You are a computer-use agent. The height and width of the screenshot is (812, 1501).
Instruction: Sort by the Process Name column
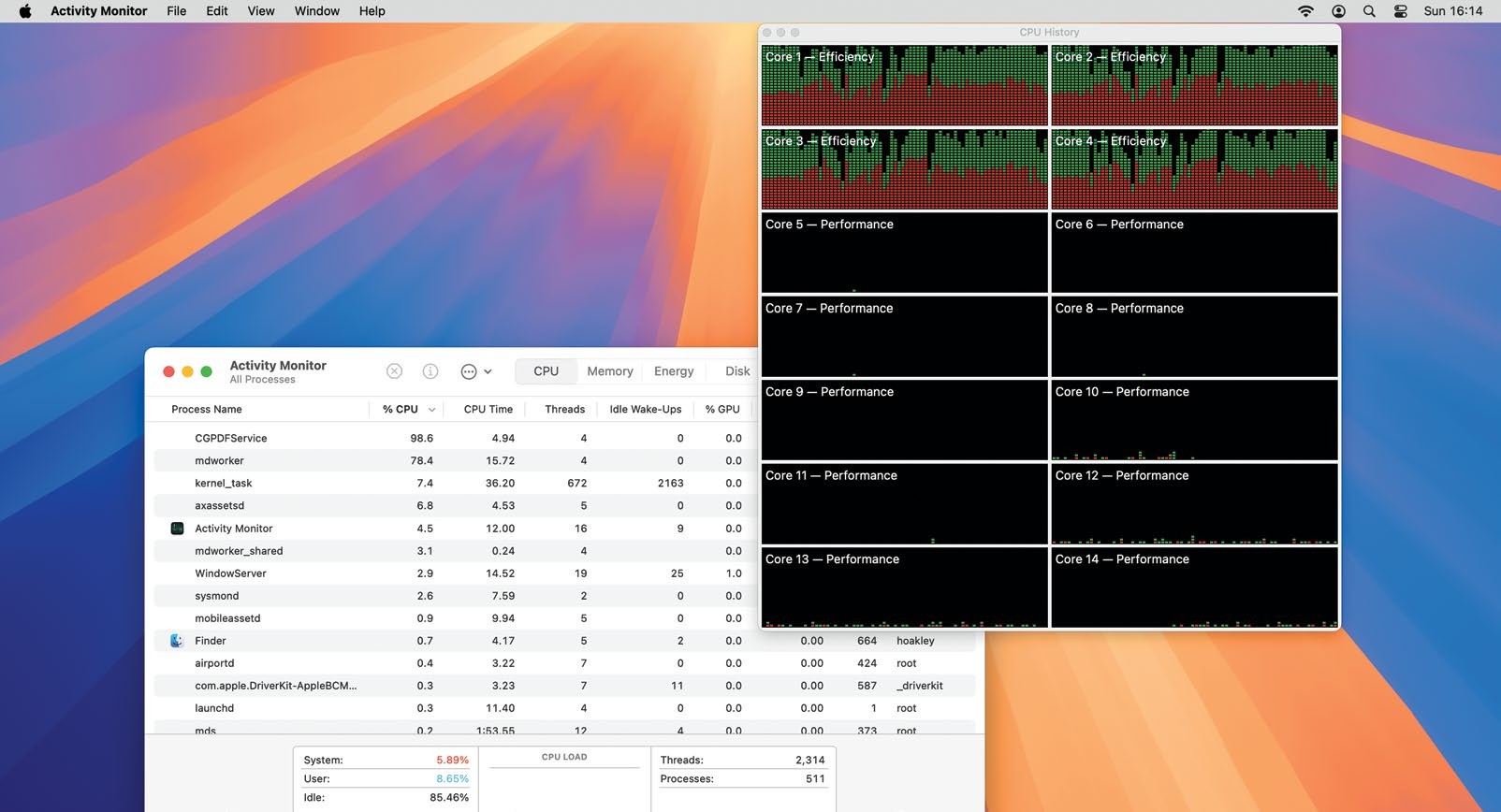pos(207,410)
